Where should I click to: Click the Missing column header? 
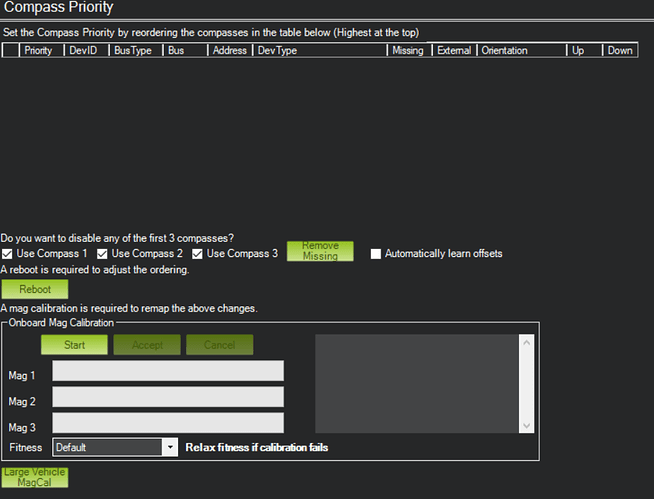tap(410, 50)
